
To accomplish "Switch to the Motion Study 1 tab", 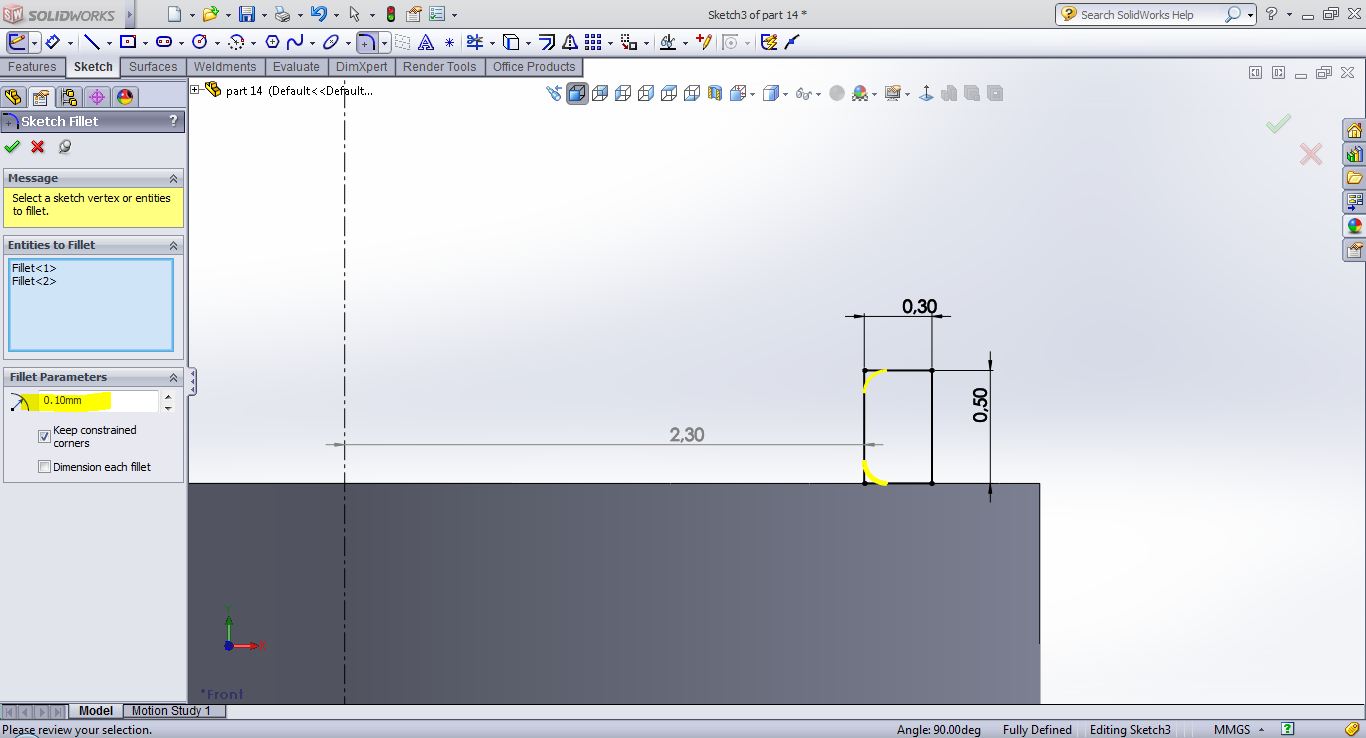I will pyautogui.click(x=171, y=711).
